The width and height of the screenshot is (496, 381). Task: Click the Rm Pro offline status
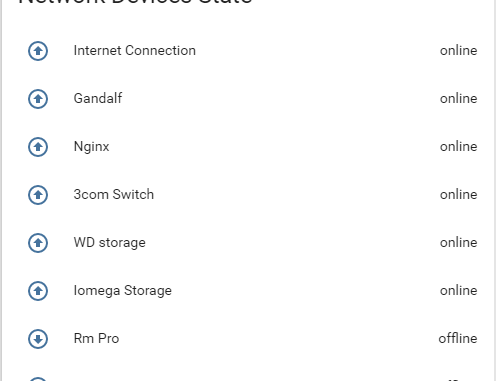(x=458, y=338)
